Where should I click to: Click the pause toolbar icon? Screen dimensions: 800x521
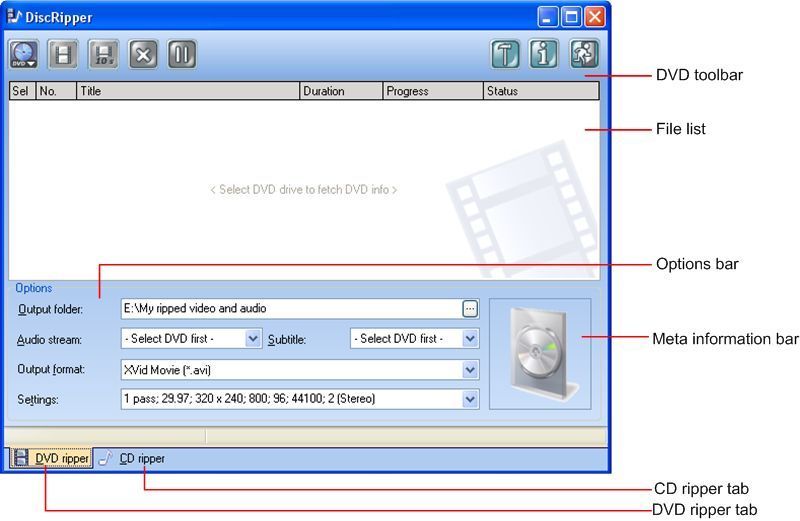tap(182, 54)
